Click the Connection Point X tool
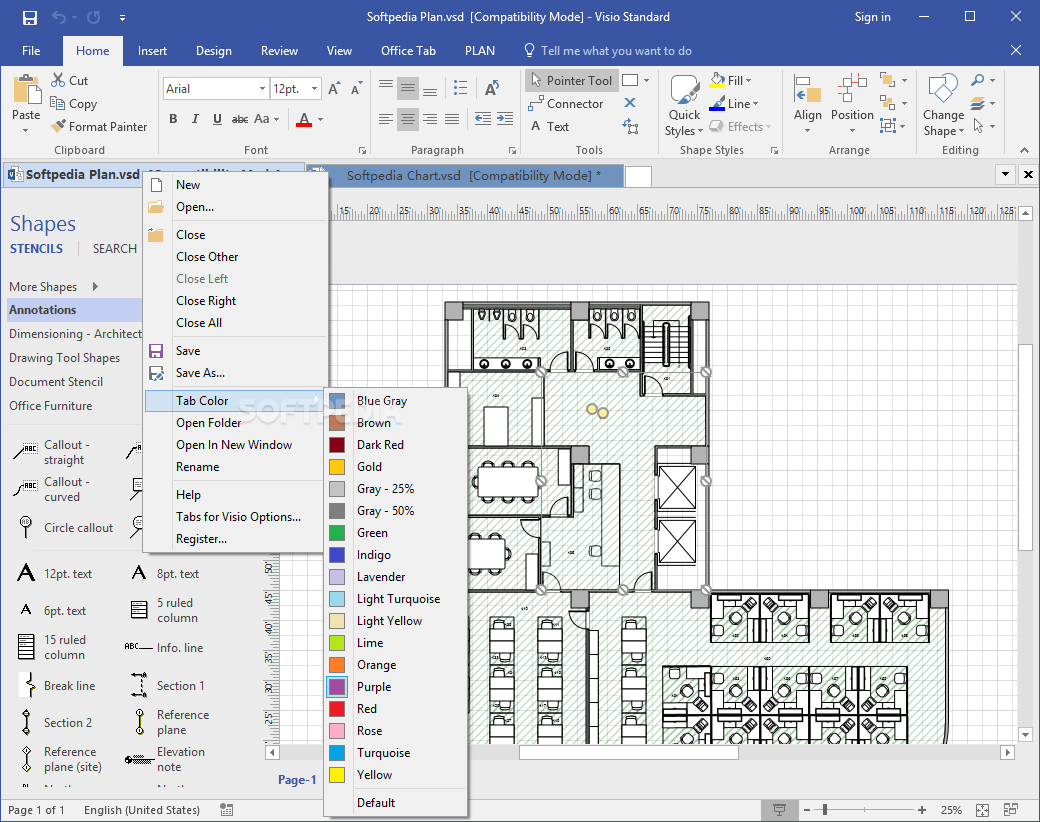The image size is (1040, 822). [x=630, y=103]
